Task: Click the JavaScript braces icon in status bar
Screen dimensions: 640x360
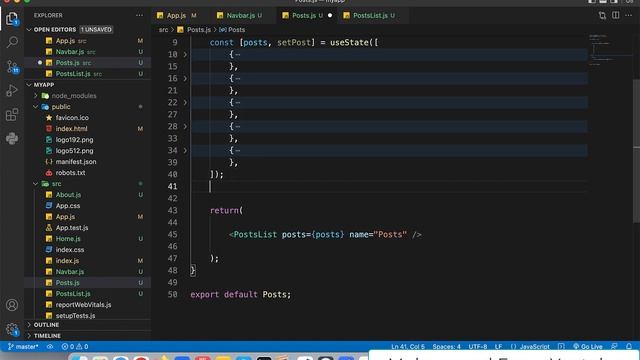Action: coord(513,347)
